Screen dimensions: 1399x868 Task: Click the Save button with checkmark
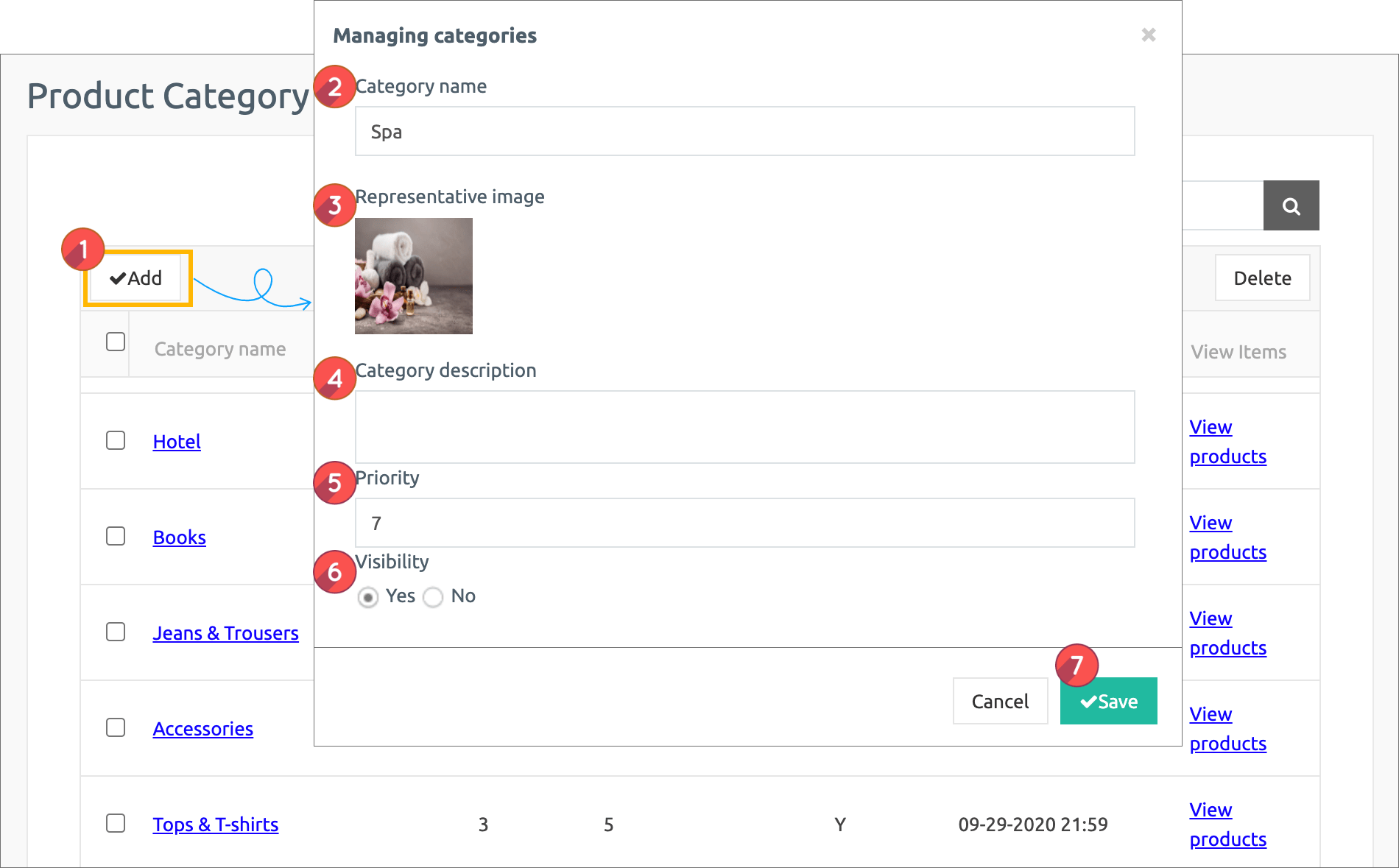(x=1108, y=702)
